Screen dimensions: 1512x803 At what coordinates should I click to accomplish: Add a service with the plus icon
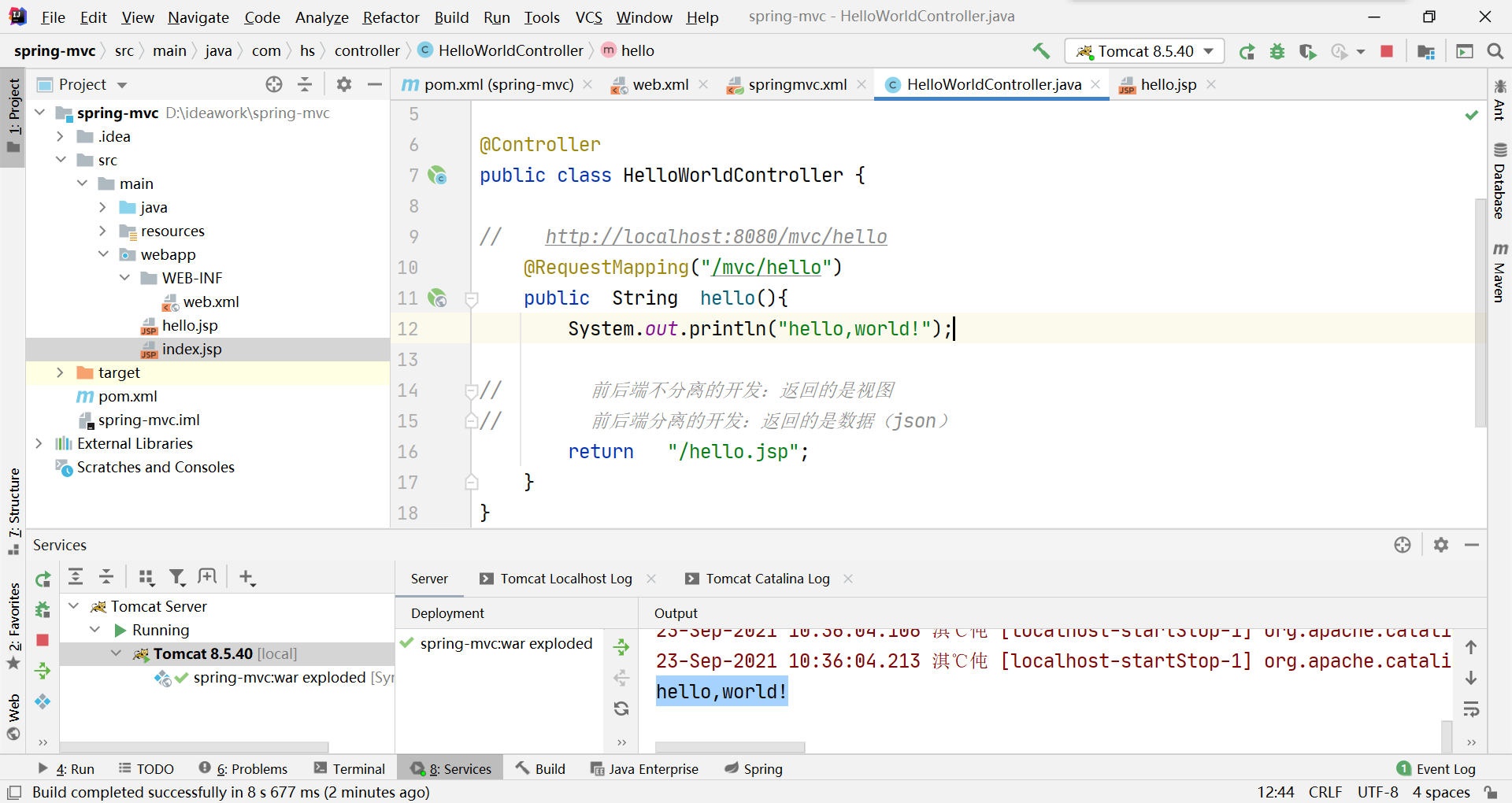click(247, 577)
